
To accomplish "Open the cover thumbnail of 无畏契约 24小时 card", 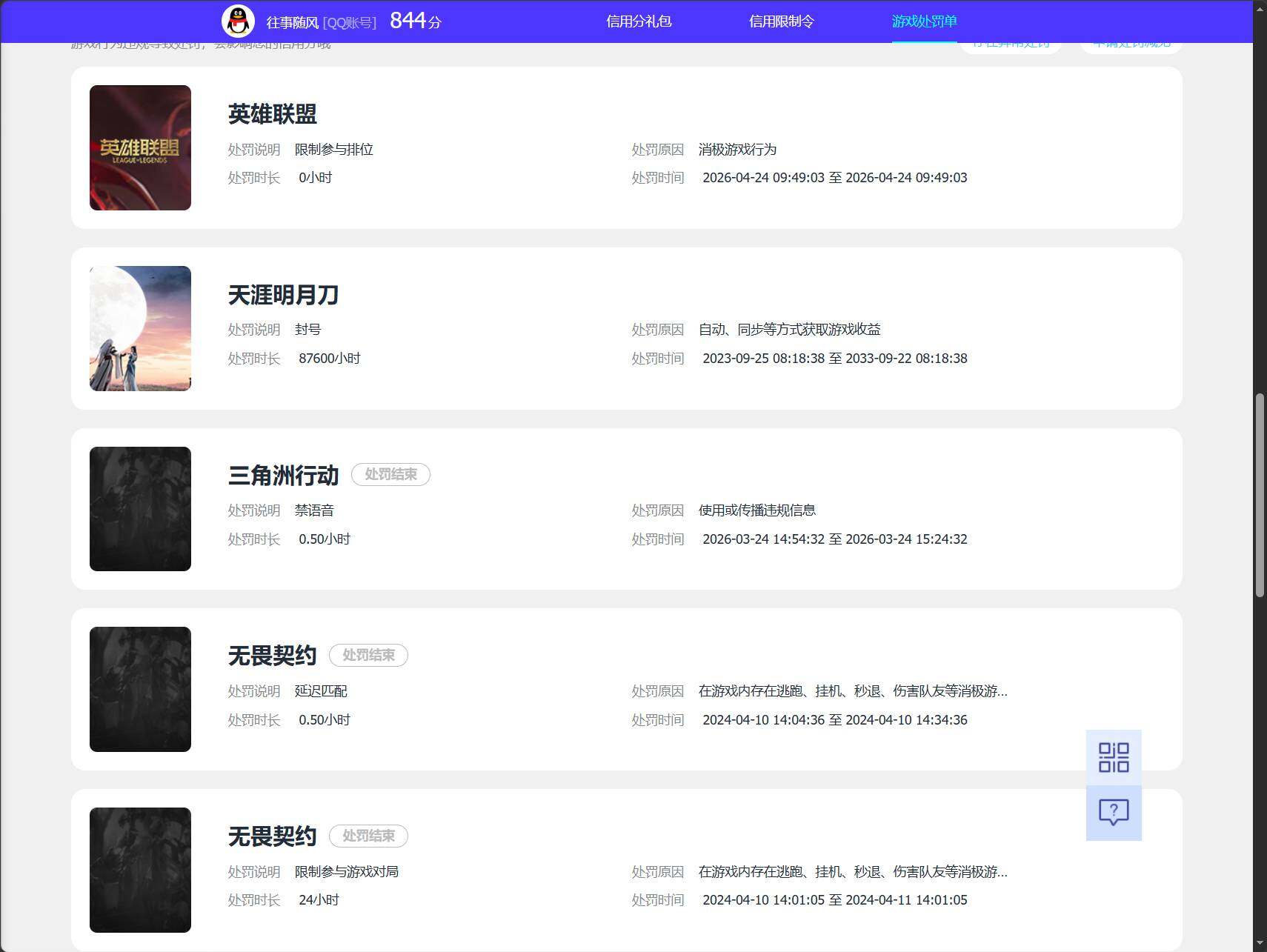I will 140,870.
